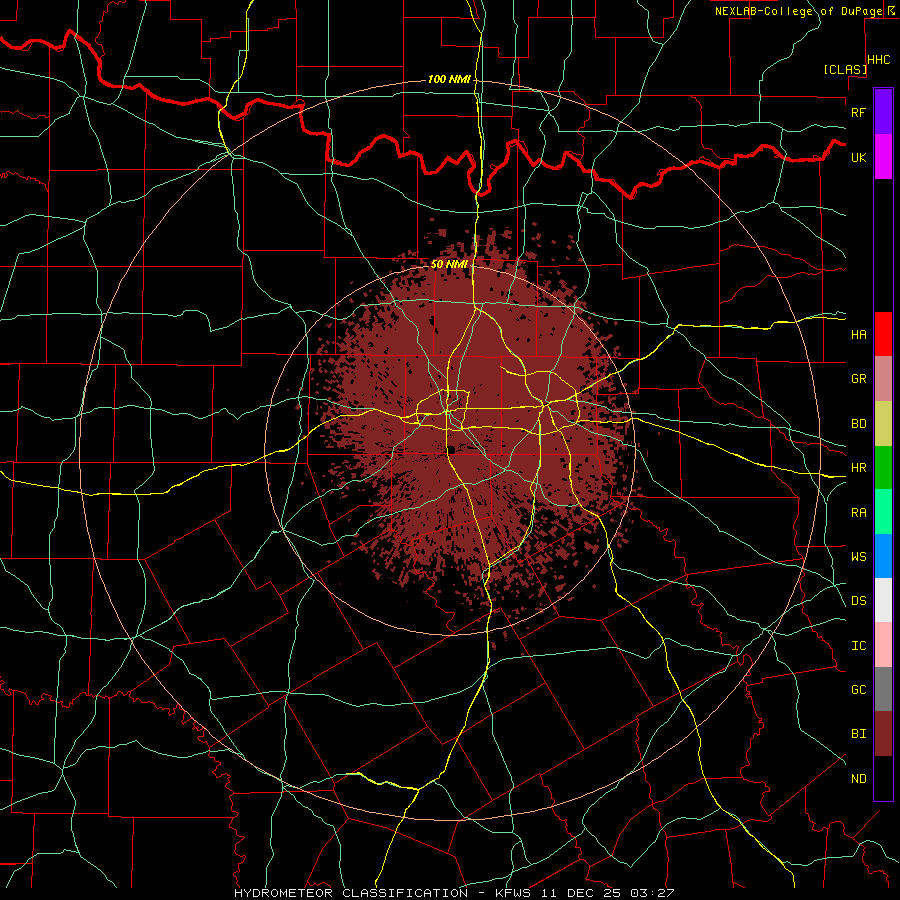Pick the HR green legend swatch
The height and width of the screenshot is (900, 900).
(883, 468)
